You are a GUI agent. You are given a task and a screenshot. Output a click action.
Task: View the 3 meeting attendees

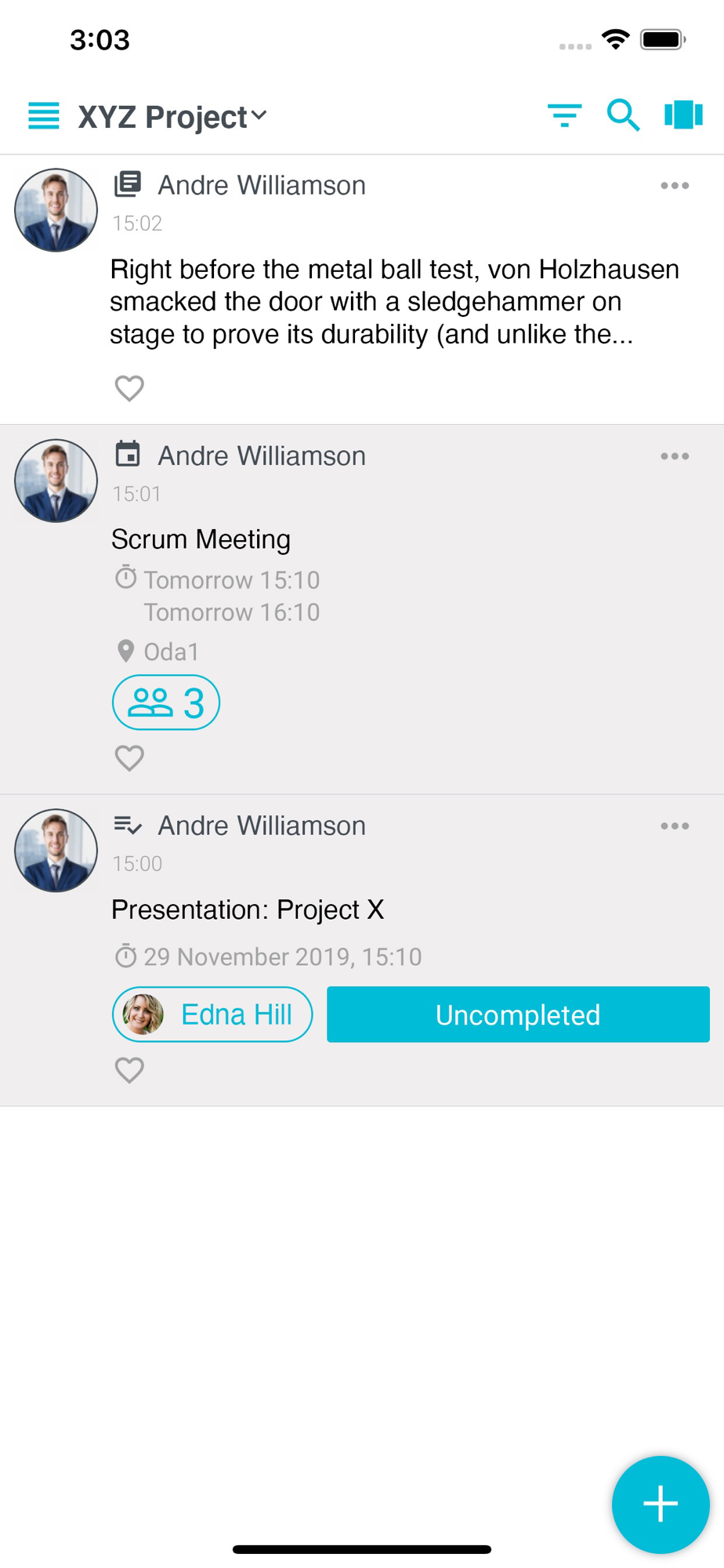click(166, 702)
